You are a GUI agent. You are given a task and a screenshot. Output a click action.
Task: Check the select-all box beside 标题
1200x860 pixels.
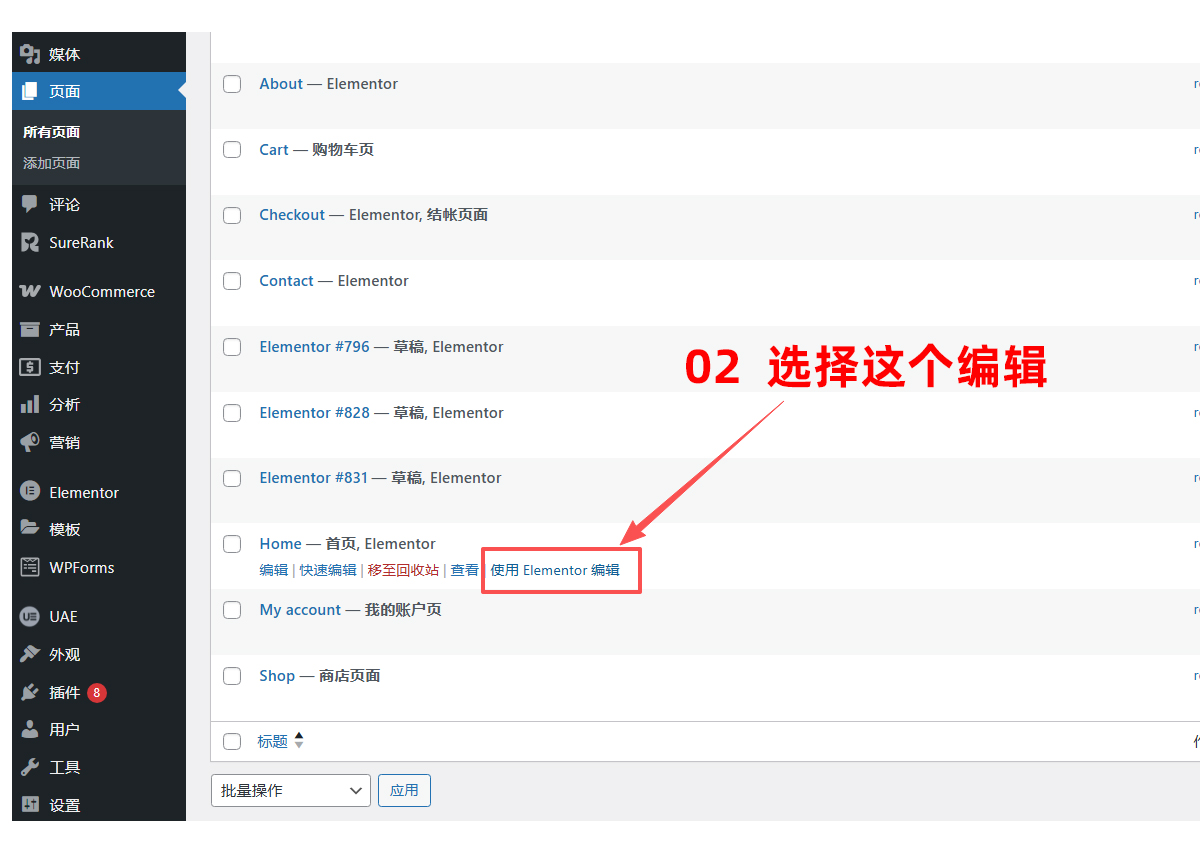tap(232, 741)
